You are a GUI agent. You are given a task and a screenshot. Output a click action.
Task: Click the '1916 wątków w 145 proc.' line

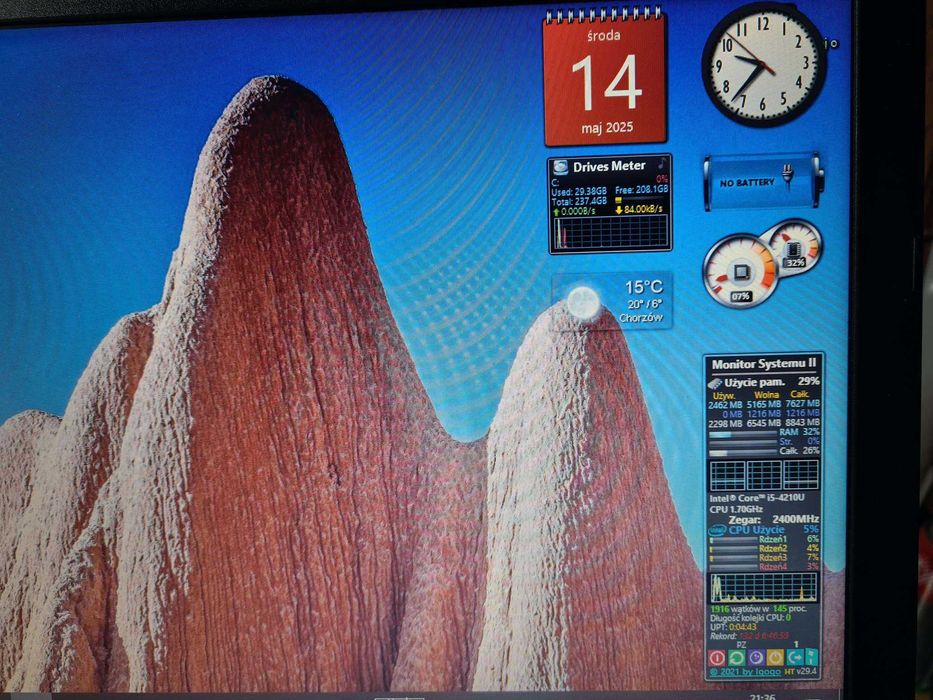(x=759, y=609)
